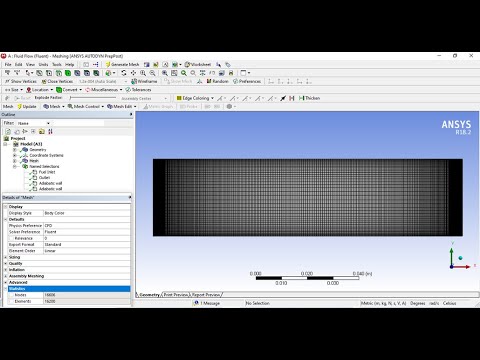The width and height of the screenshot is (480, 360).
Task: Click the Explode Factor slider
Action: click(93, 98)
